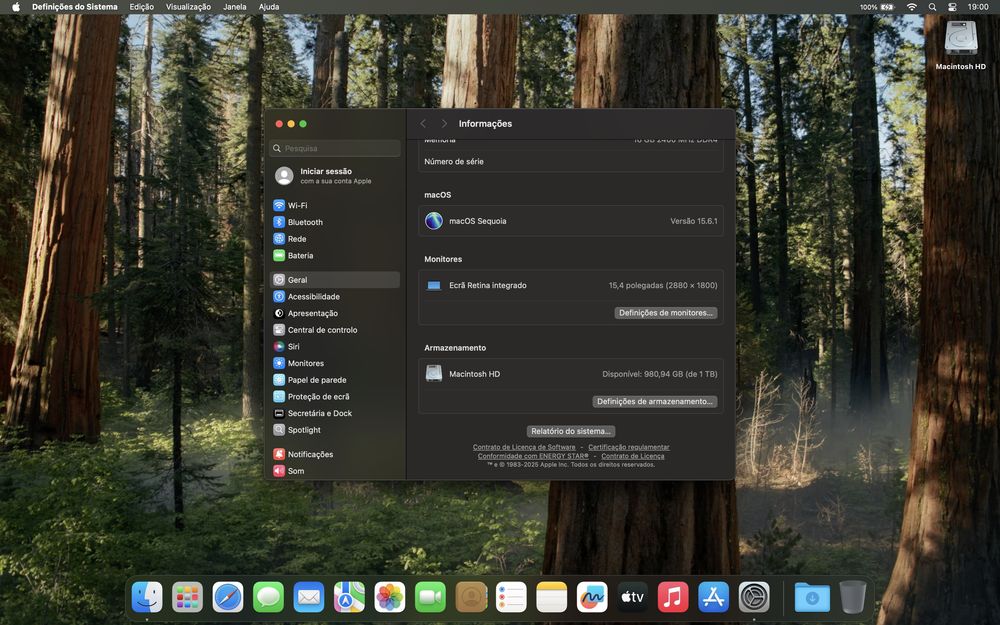Open Spotlight search in menu bar
The height and width of the screenshot is (625, 1000).
(x=932, y=7)
